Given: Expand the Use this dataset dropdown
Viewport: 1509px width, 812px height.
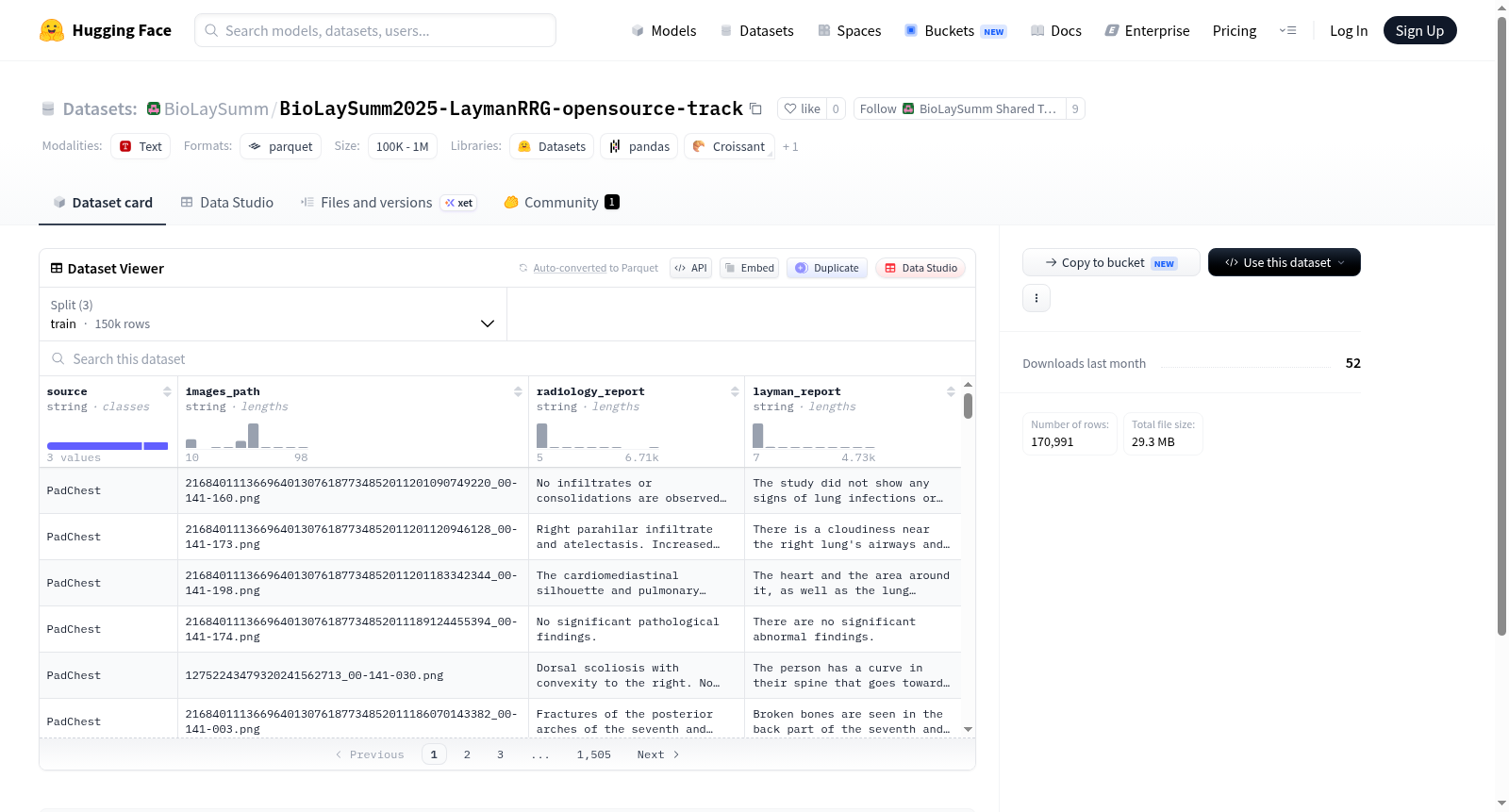Looking at the screenshot, I should (1285, 262).
